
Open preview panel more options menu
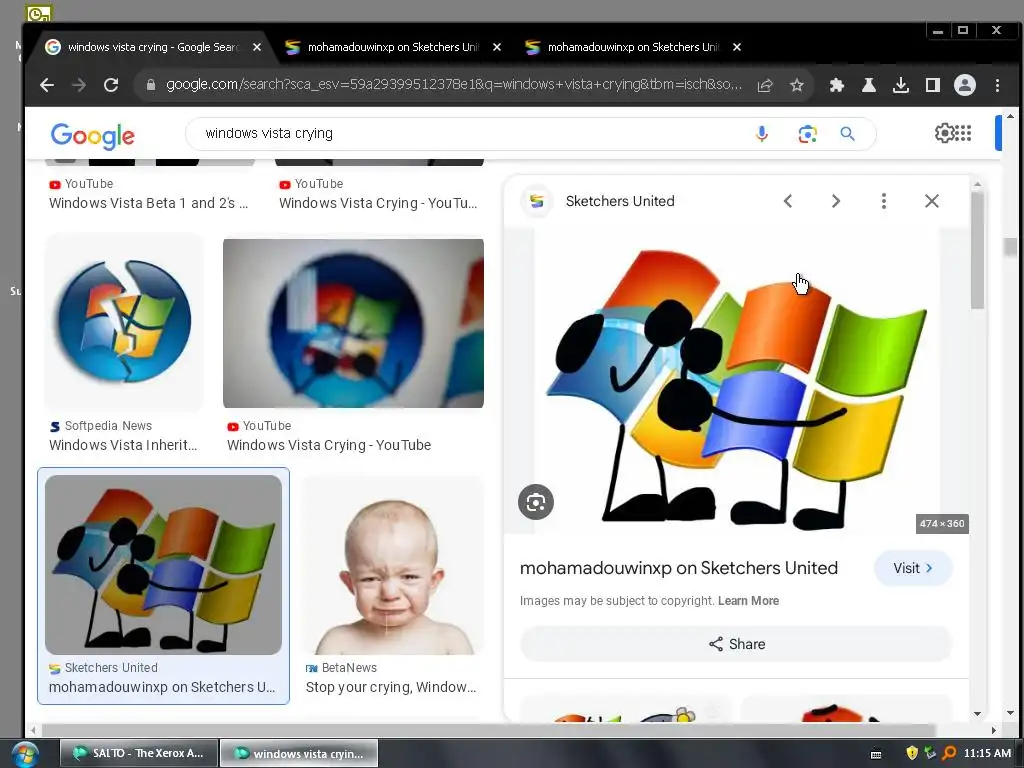(884, 201)
